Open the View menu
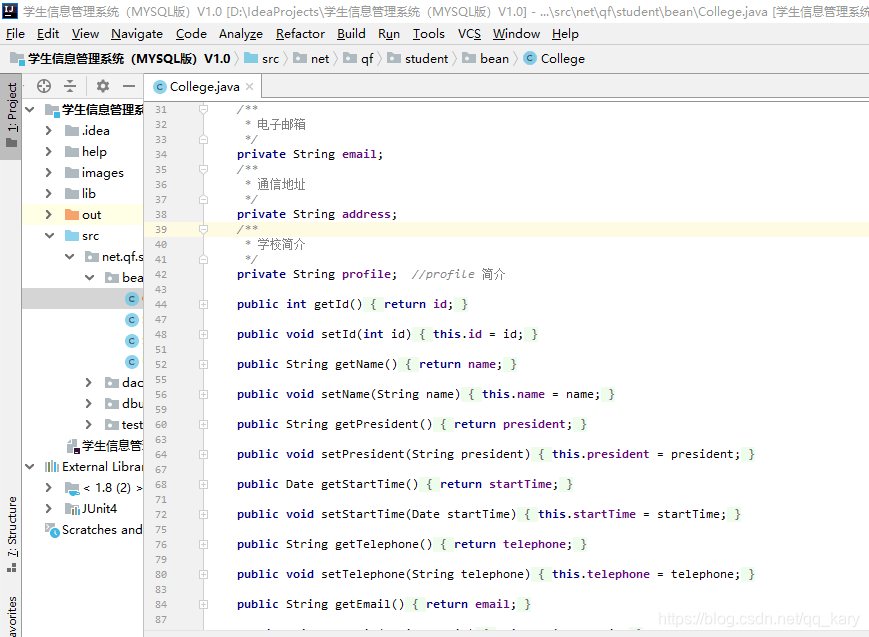 (85, 34)
